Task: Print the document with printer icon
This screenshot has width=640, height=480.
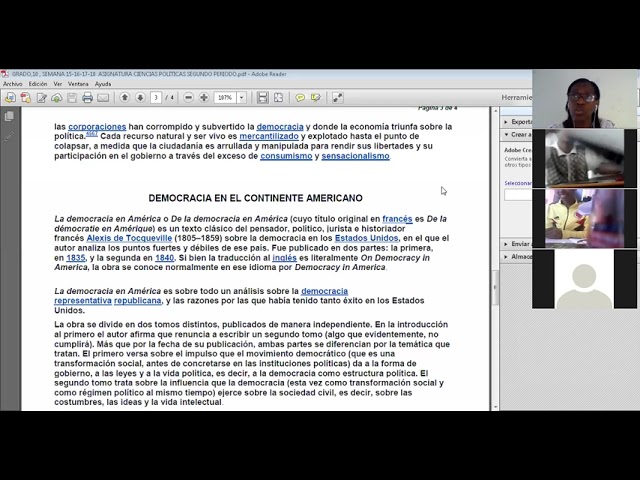Action: [87, 98]
